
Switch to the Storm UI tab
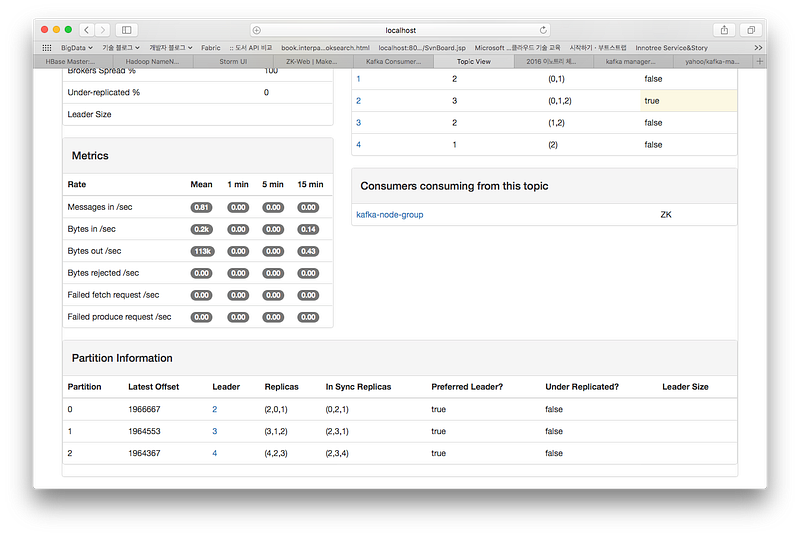coord(233,62)
